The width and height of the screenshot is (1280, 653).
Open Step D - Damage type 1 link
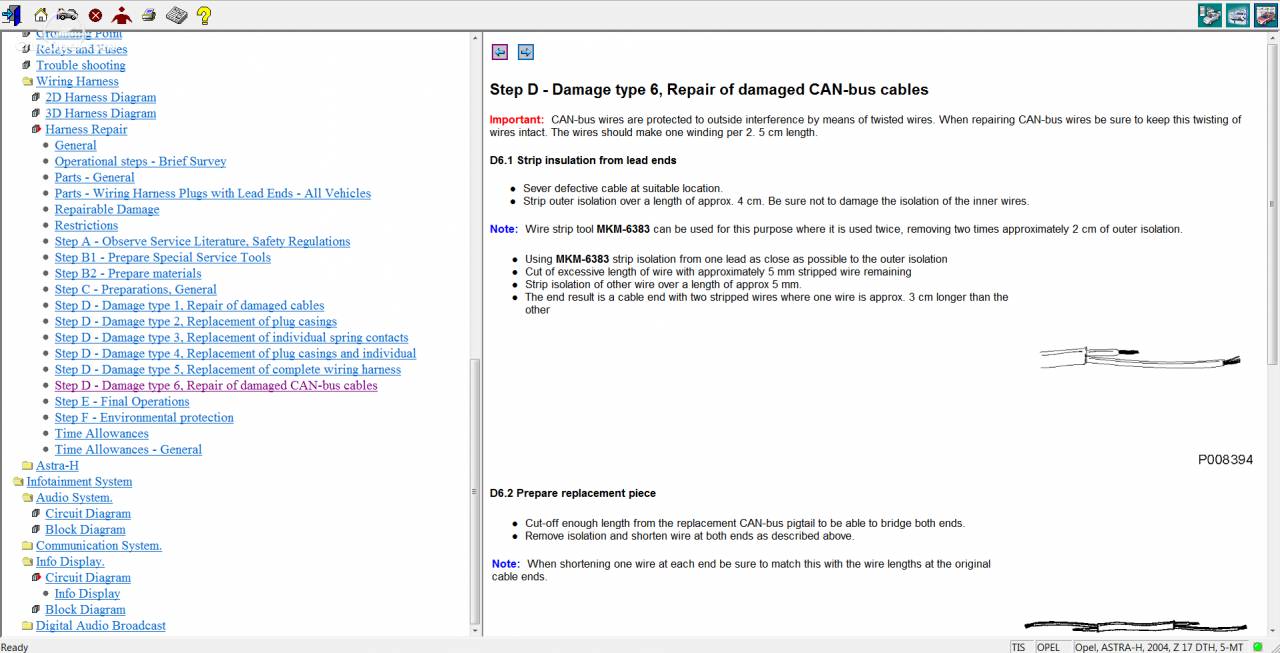[190, 305]
